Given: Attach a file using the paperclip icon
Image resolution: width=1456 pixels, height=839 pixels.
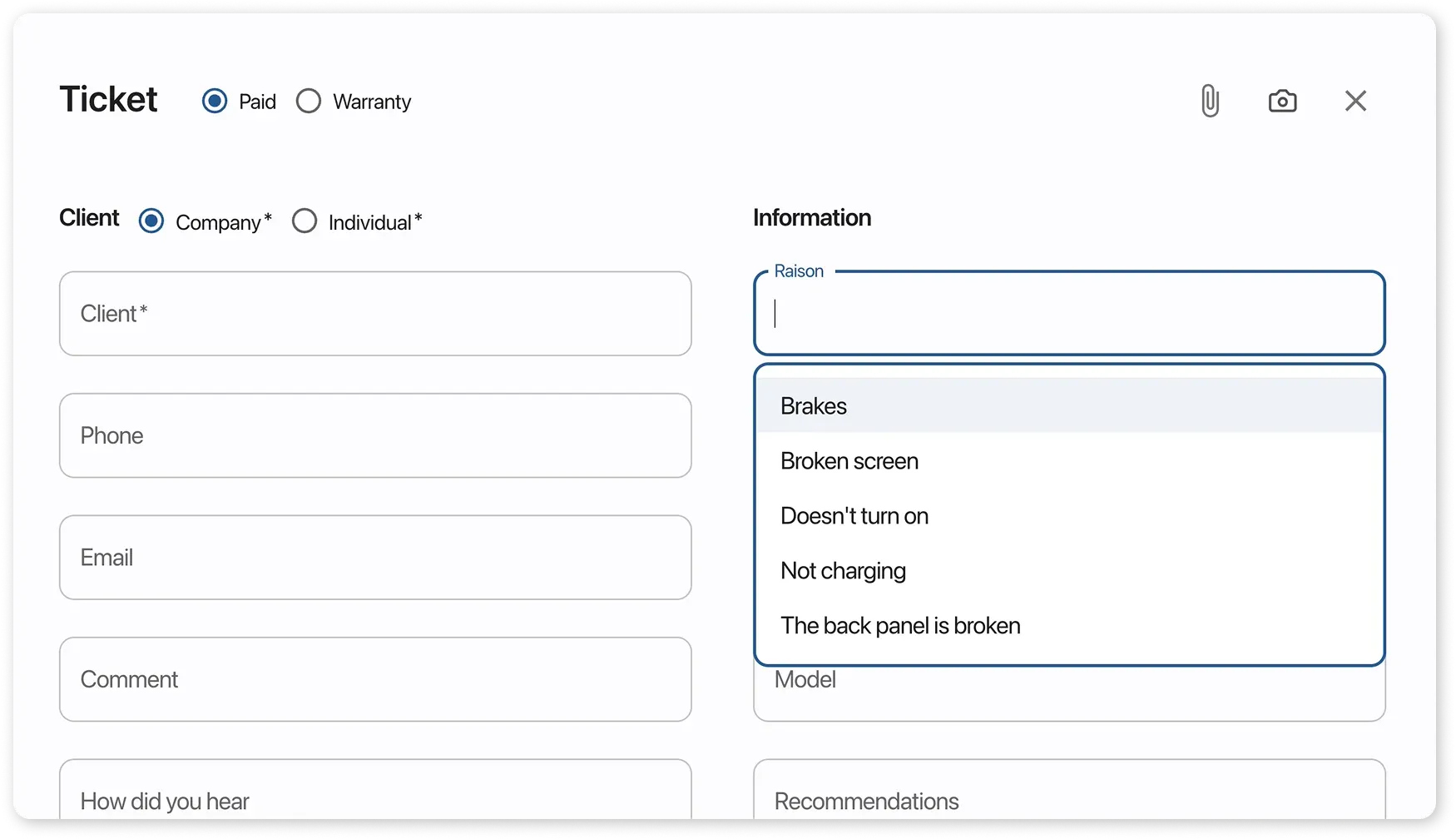Looking at the screenshot, I should tap(1209, 100).
